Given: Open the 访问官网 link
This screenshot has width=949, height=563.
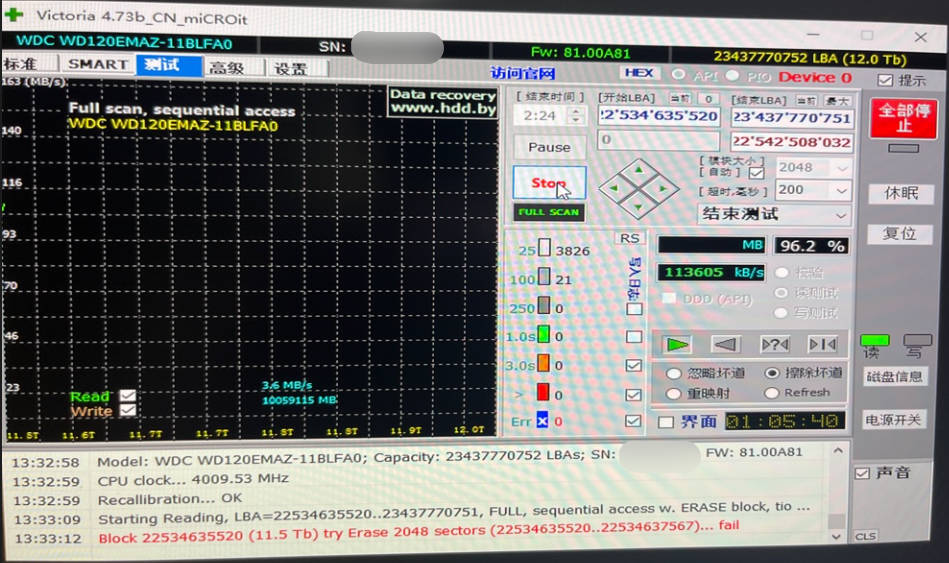Looking at the screenshot, I should coord(522,74).
